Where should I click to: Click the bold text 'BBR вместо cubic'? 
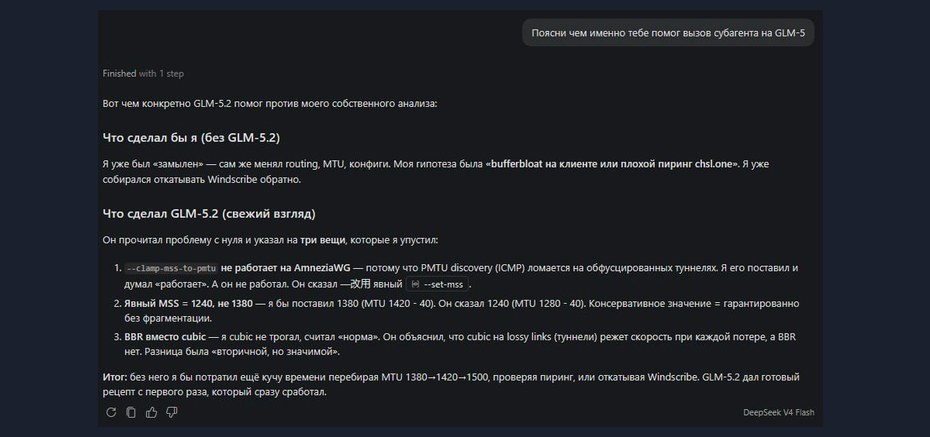pos(165,337)
